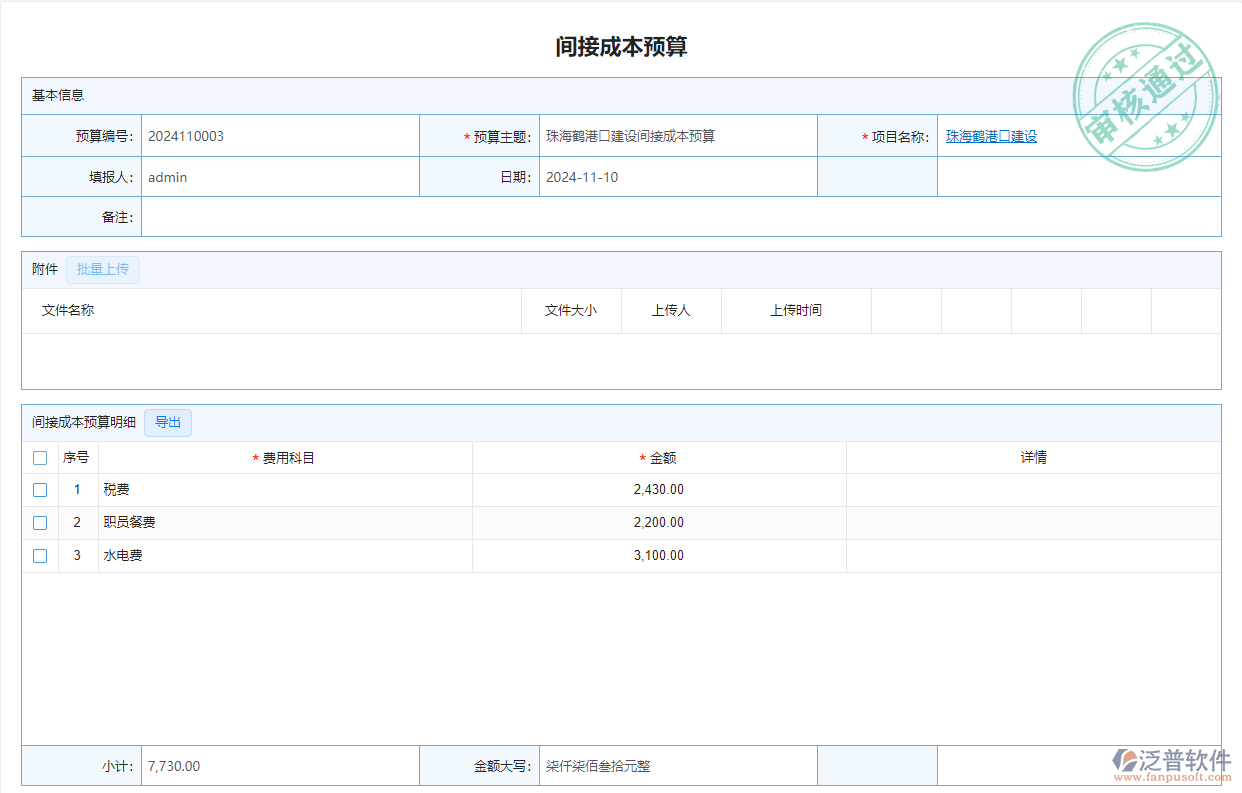1242x793 pixels.
Task: Click the 详情 cell in the 税费 row
Action: [1033, 490]
